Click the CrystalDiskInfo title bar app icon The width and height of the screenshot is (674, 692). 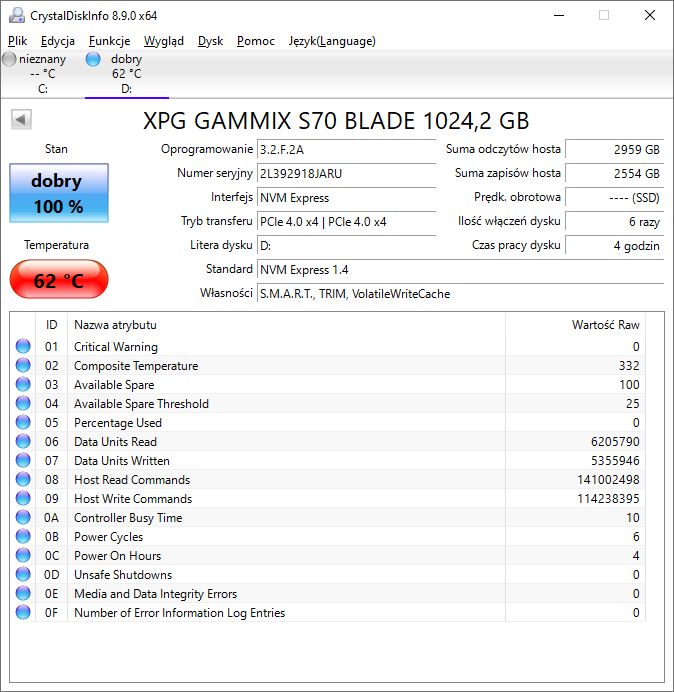click(x=17, y=15)
